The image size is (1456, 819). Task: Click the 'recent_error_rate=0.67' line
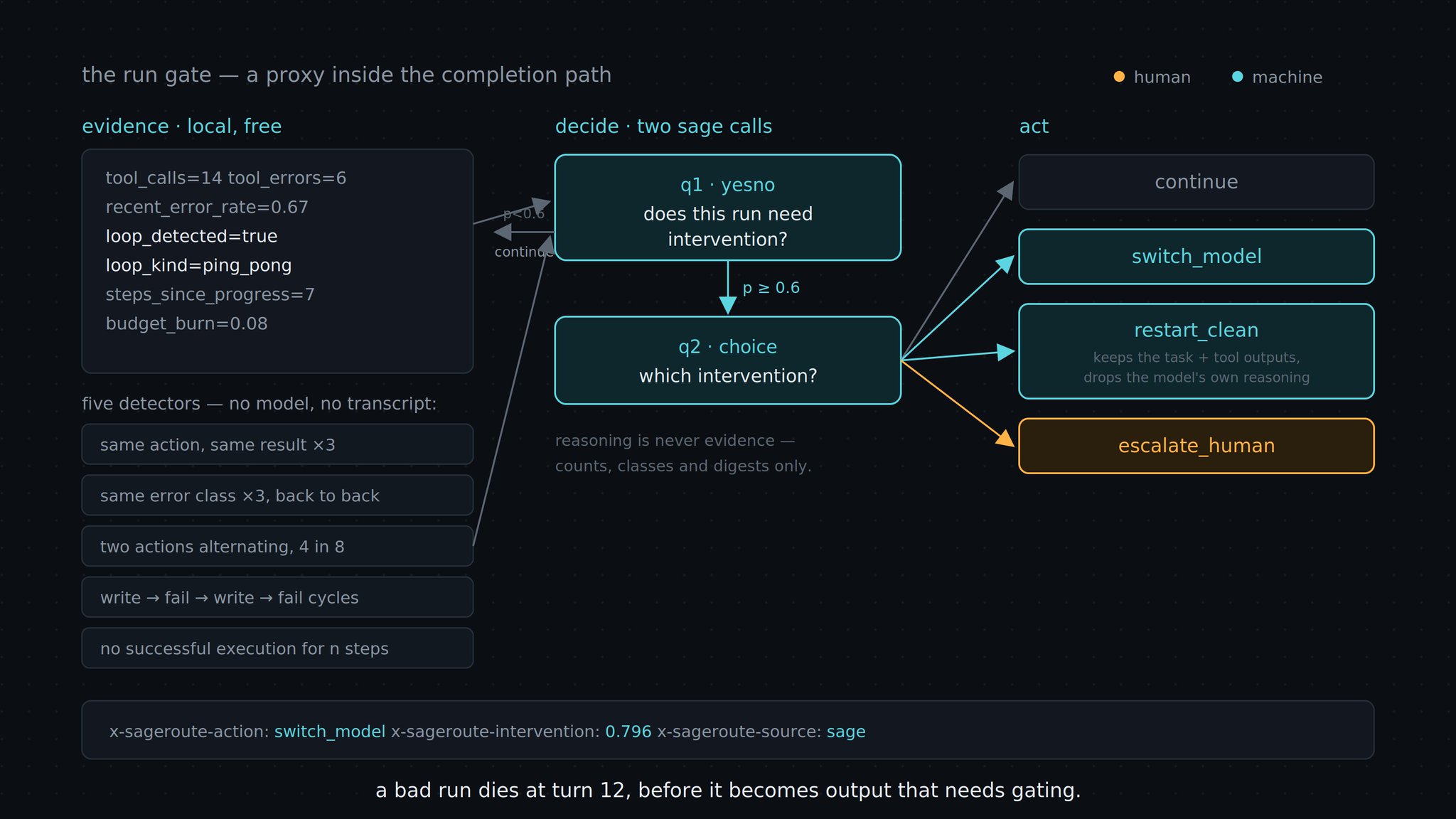pyautogui.click(x=207, y=208)
